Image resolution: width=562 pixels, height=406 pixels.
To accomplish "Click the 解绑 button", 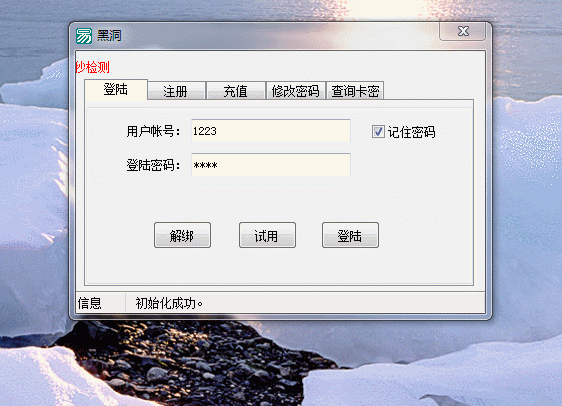I will [x=182, y=235].
